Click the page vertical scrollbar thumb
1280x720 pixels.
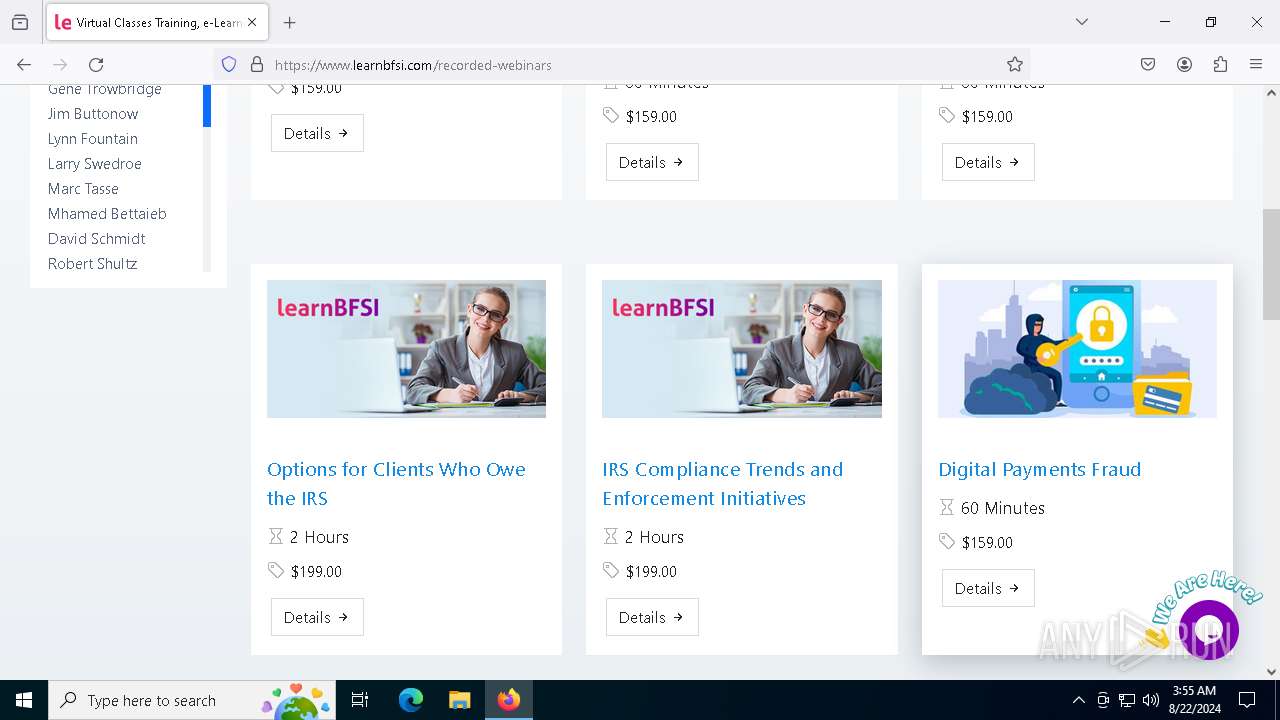pos(1271,264)
